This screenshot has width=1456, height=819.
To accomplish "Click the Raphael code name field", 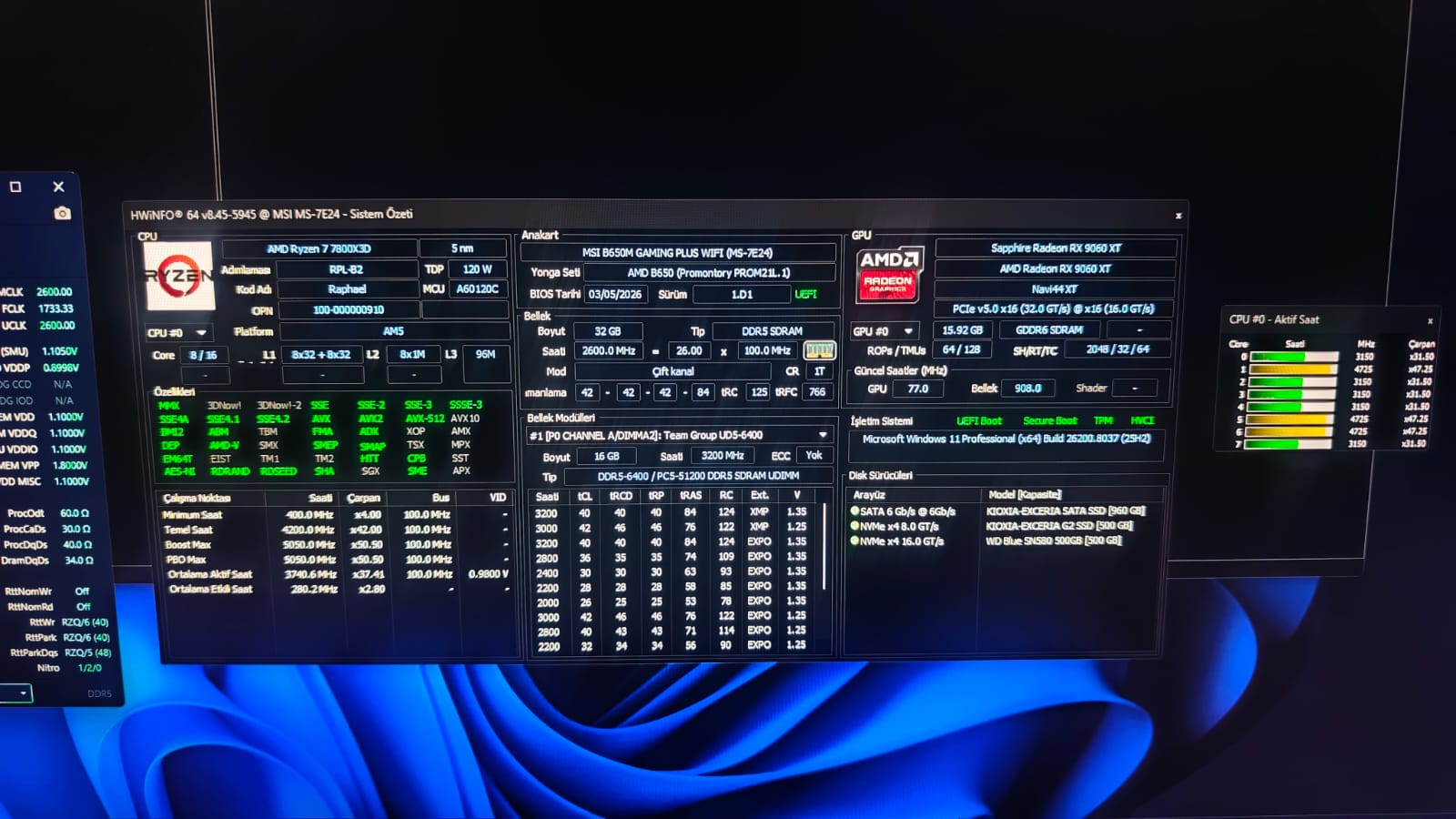I will pos(347,289).
